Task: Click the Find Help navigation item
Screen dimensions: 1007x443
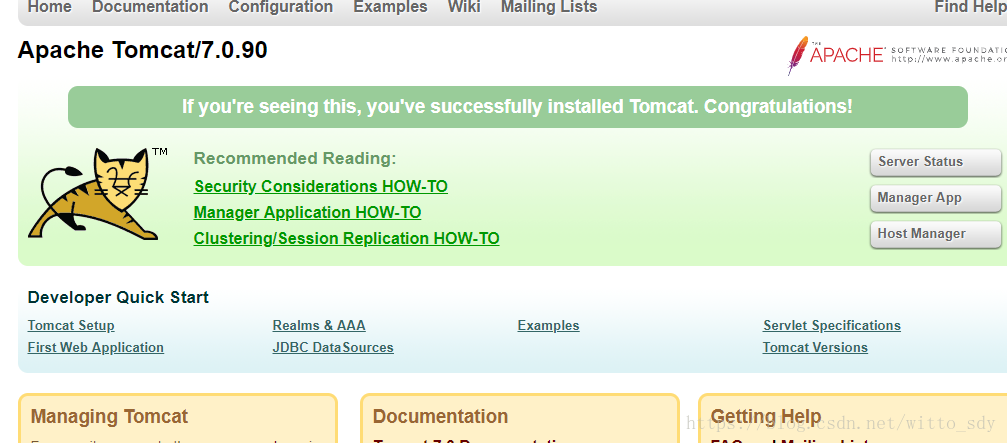Action: click(970, 7)
